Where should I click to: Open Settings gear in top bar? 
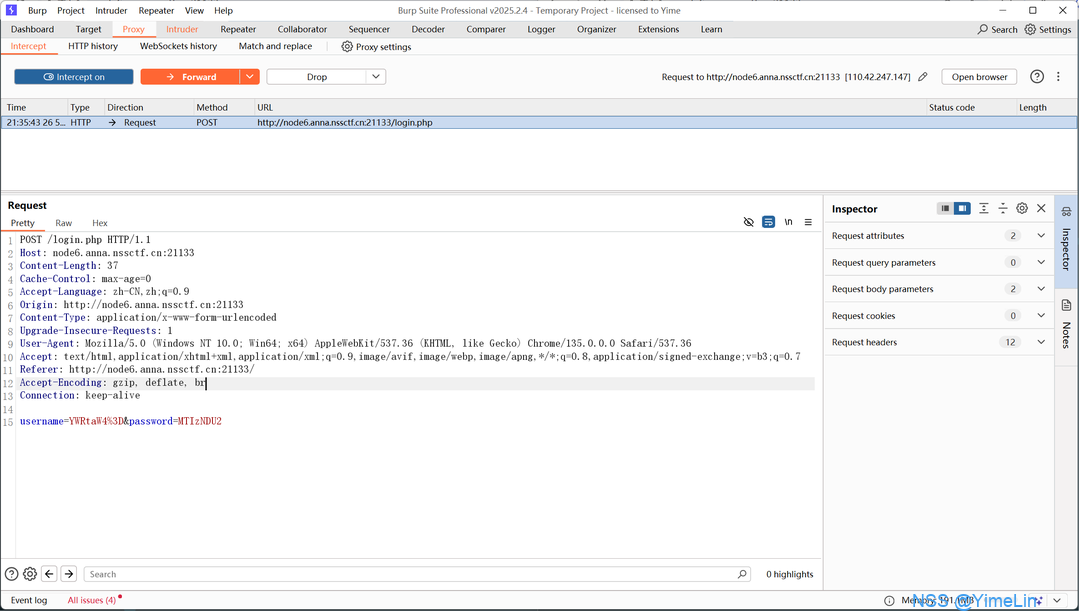click(1030, 30)
